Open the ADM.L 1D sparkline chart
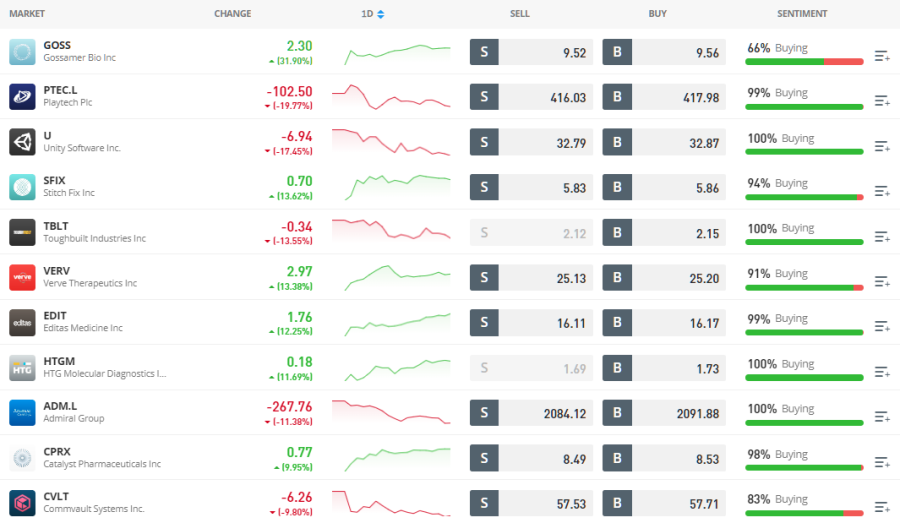 pos(391,412)
